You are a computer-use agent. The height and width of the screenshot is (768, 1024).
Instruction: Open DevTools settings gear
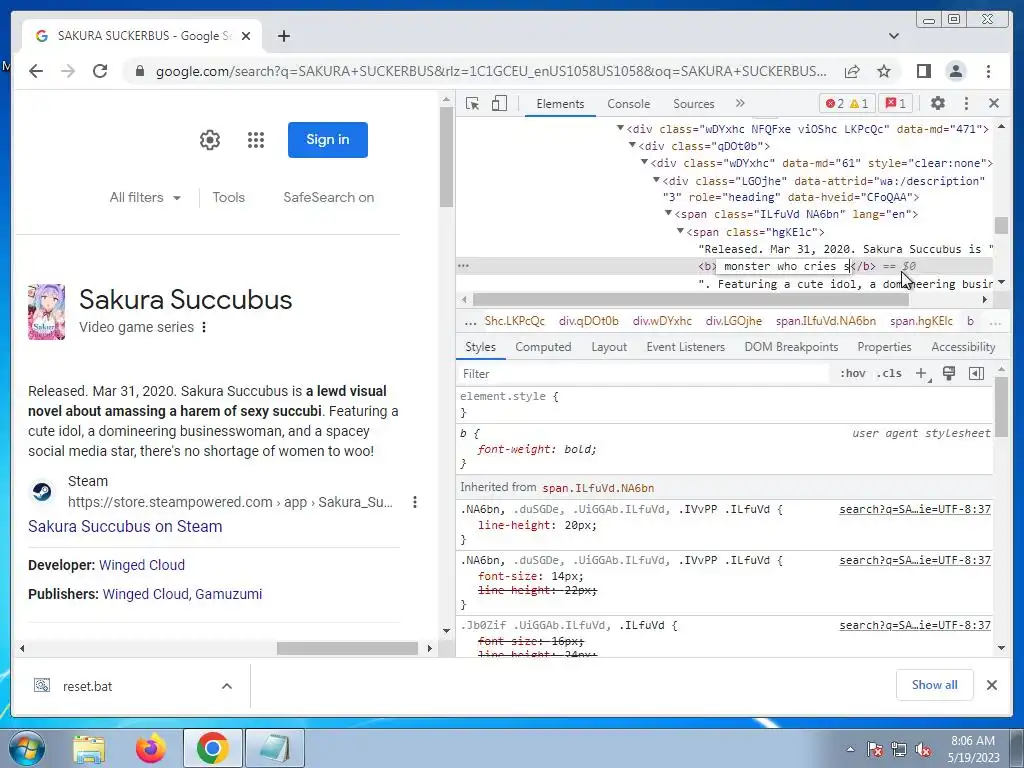pos(938,103)
